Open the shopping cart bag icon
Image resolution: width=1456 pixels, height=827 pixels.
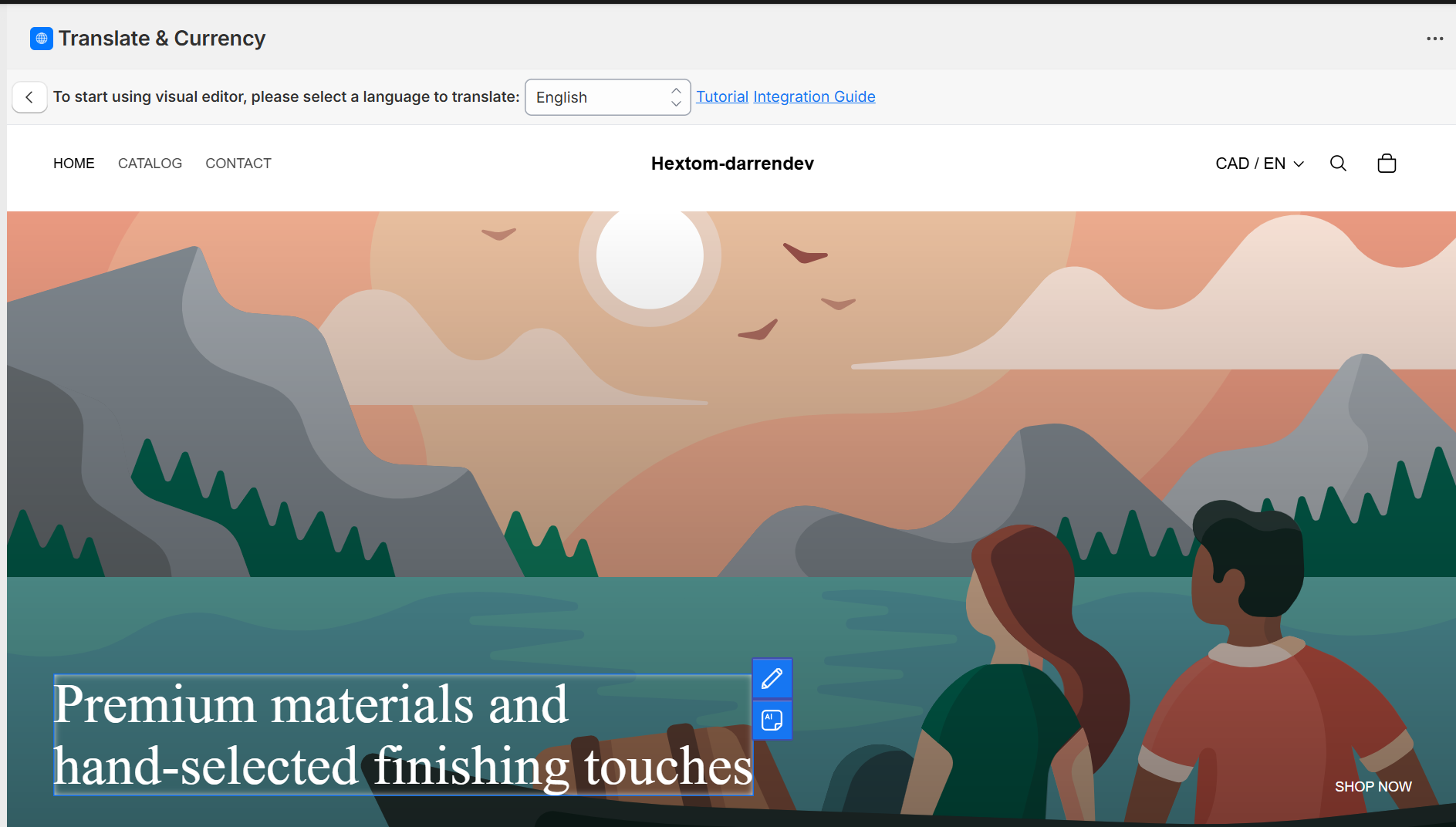click(x=1387, y=164)
